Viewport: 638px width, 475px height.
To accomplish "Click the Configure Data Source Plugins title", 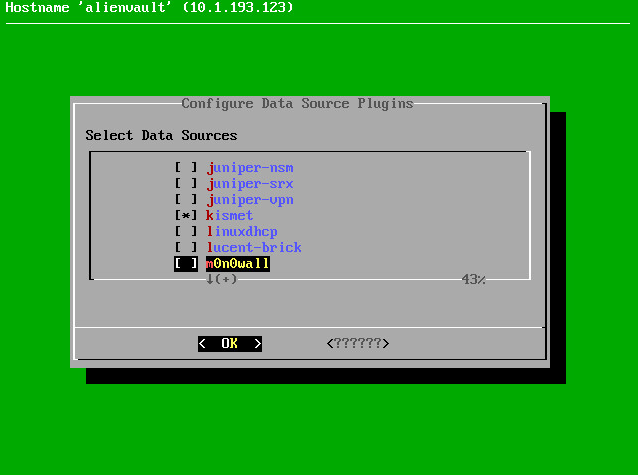I will click(x=297, y=104).
